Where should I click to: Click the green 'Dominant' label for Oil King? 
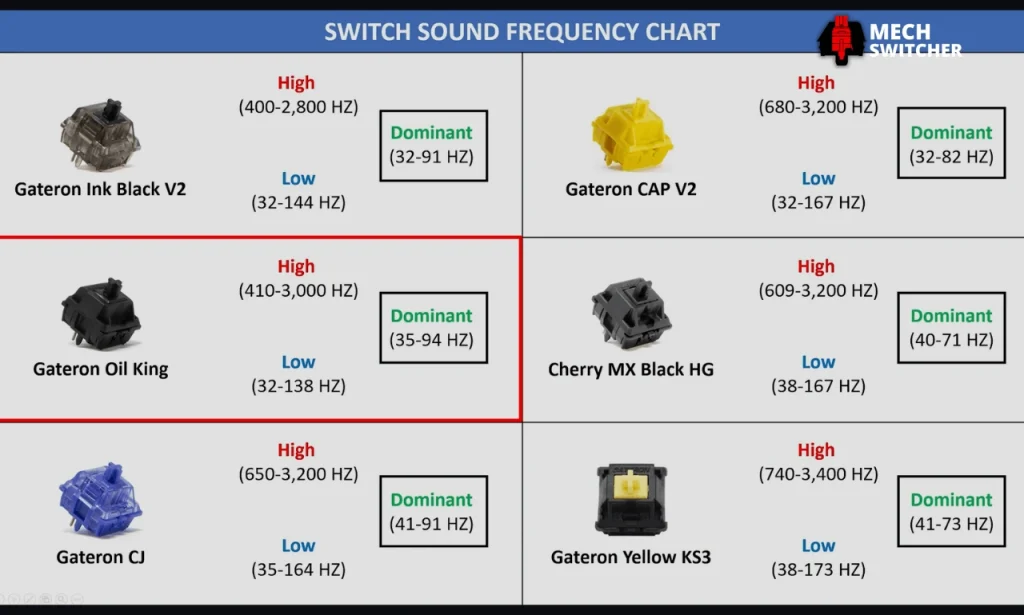click(x=432, y=316)
